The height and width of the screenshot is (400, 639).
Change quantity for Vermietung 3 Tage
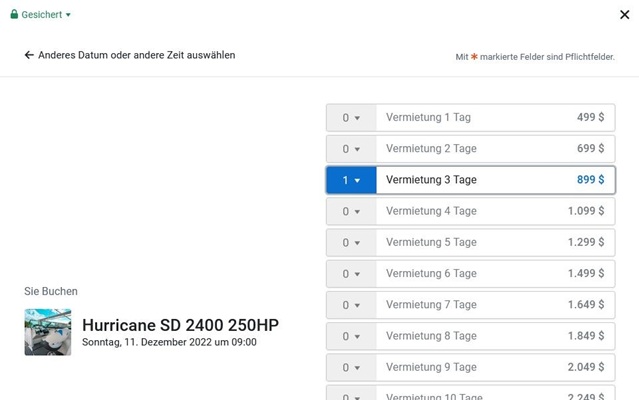pos(351,180)
